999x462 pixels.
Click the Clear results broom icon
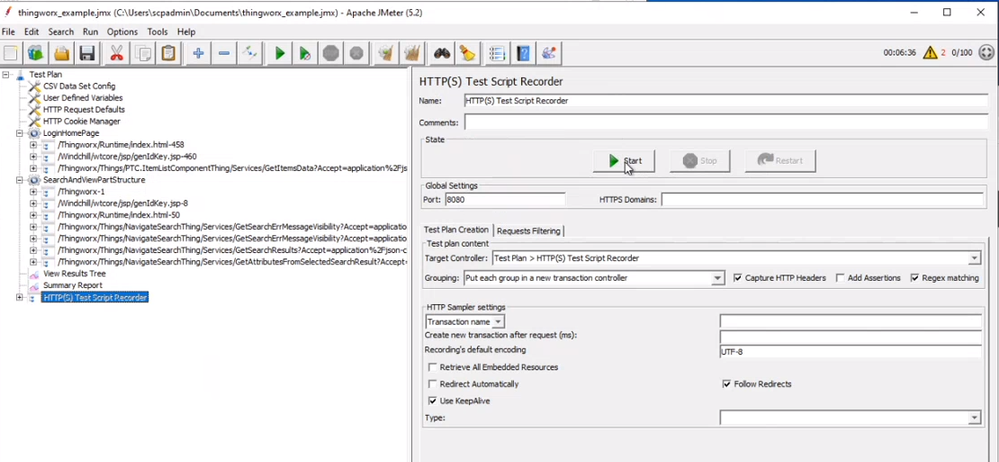(385, 54)
